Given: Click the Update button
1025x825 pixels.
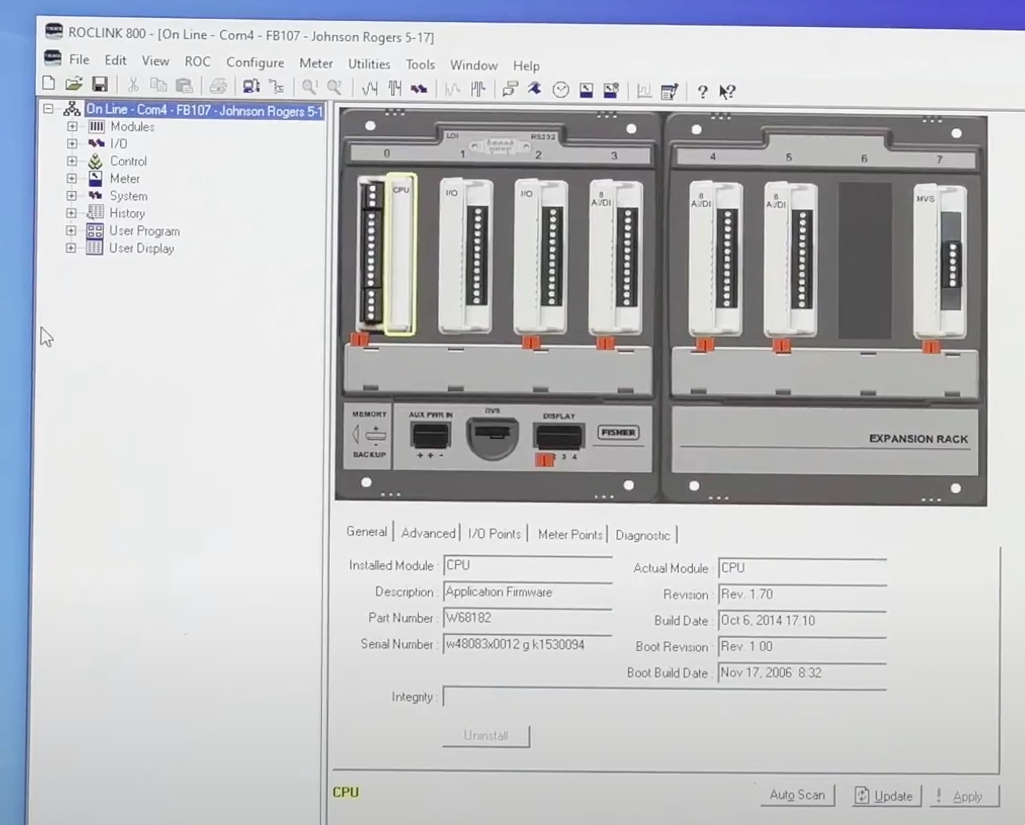Looking at the screenshot, I should point(885,796).
